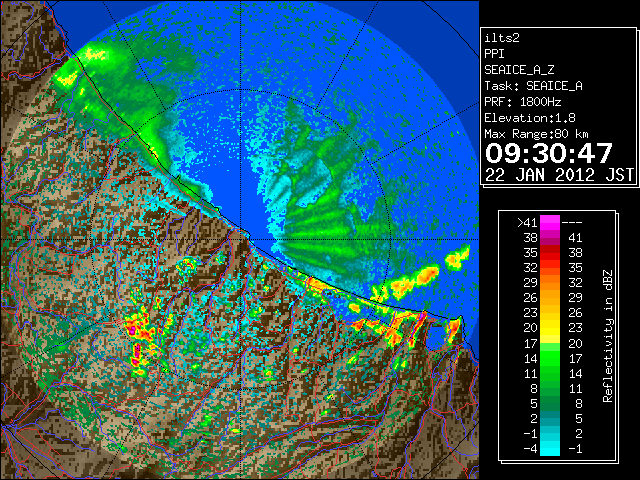This screenshot has width=640, height=480.
Task: Click the "PRF: 1800Hz" line
Action: (523, 102)
